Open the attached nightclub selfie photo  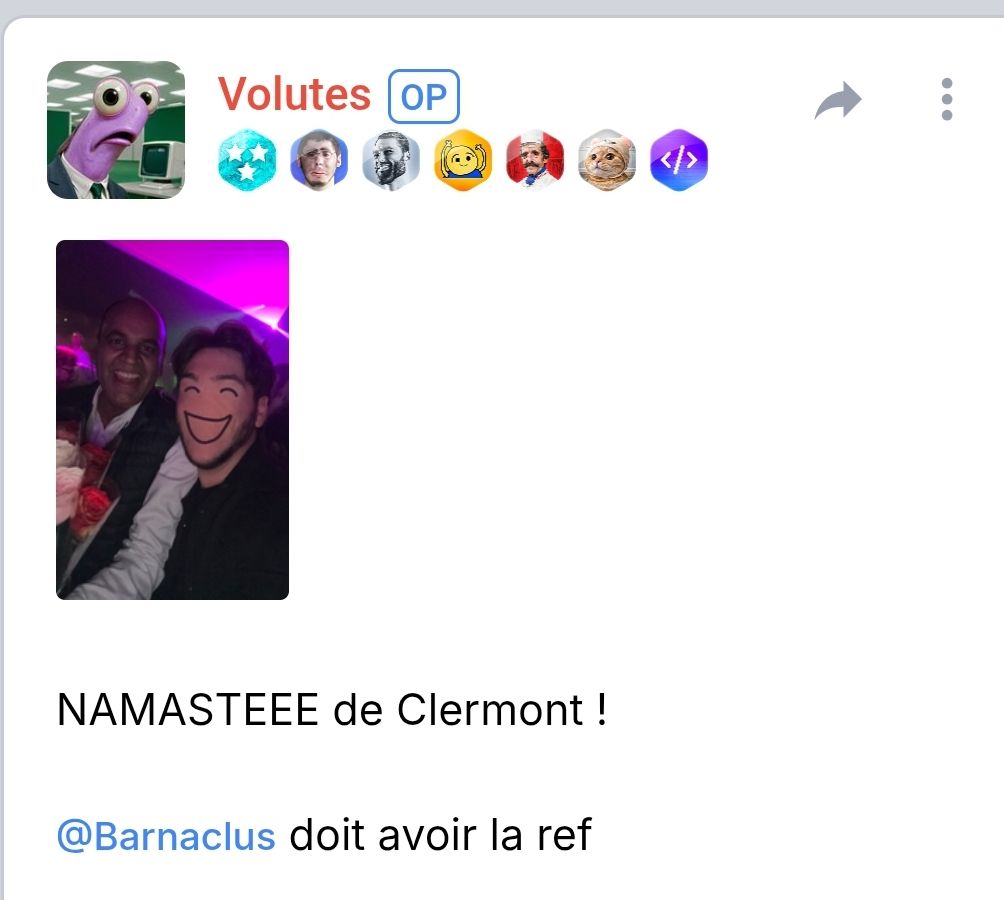pyautogui.click(x=172, y=420)
